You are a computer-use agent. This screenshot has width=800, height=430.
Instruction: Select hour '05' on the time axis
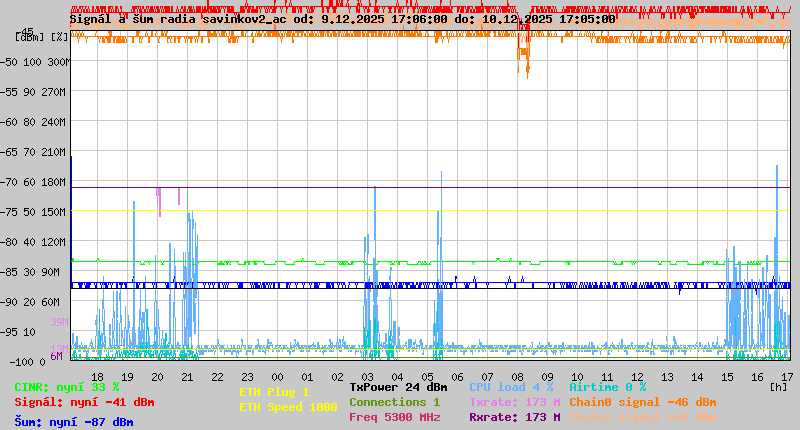pos(427,377)
